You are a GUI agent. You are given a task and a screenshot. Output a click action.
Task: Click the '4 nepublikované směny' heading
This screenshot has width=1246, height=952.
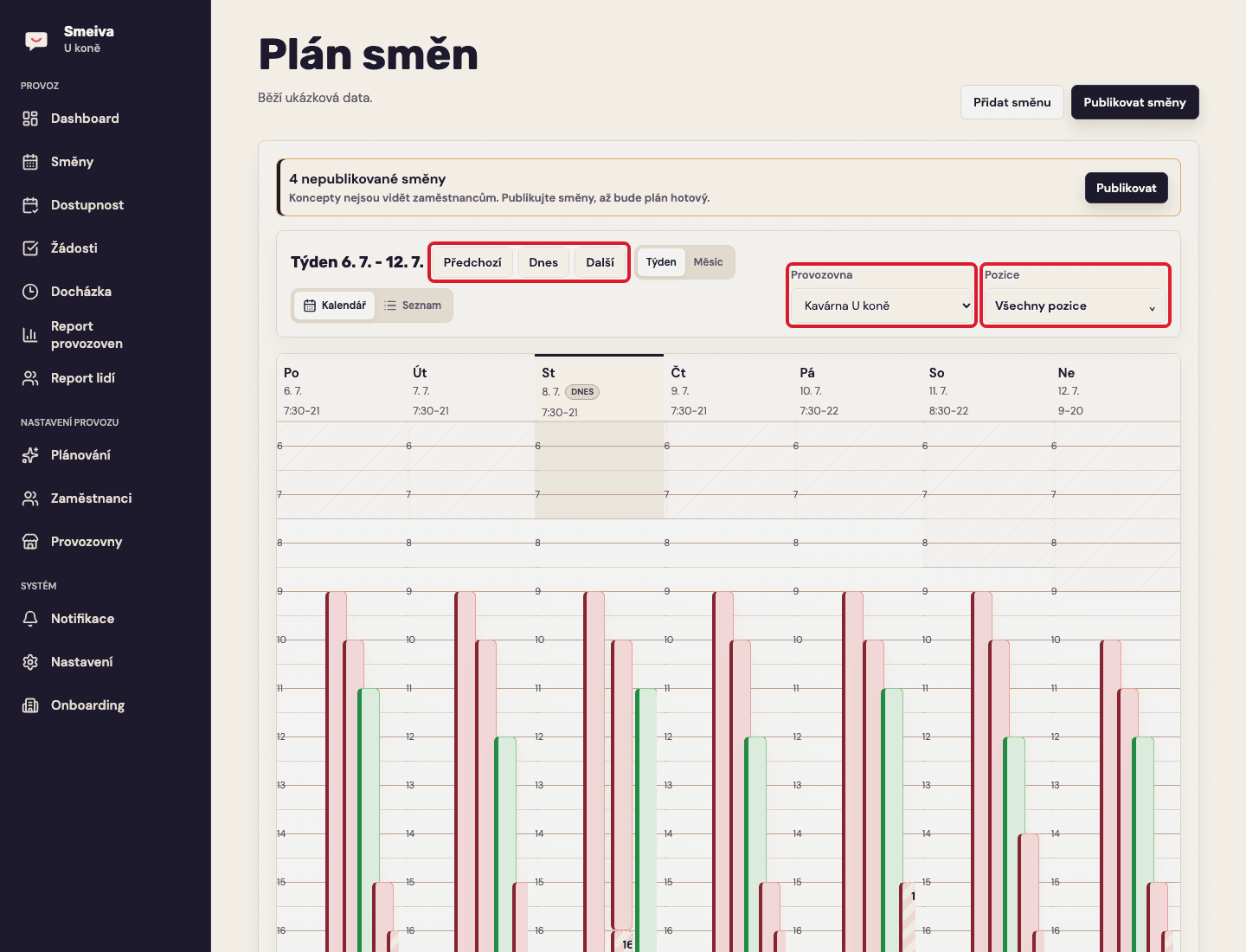(x=368, y=179)
